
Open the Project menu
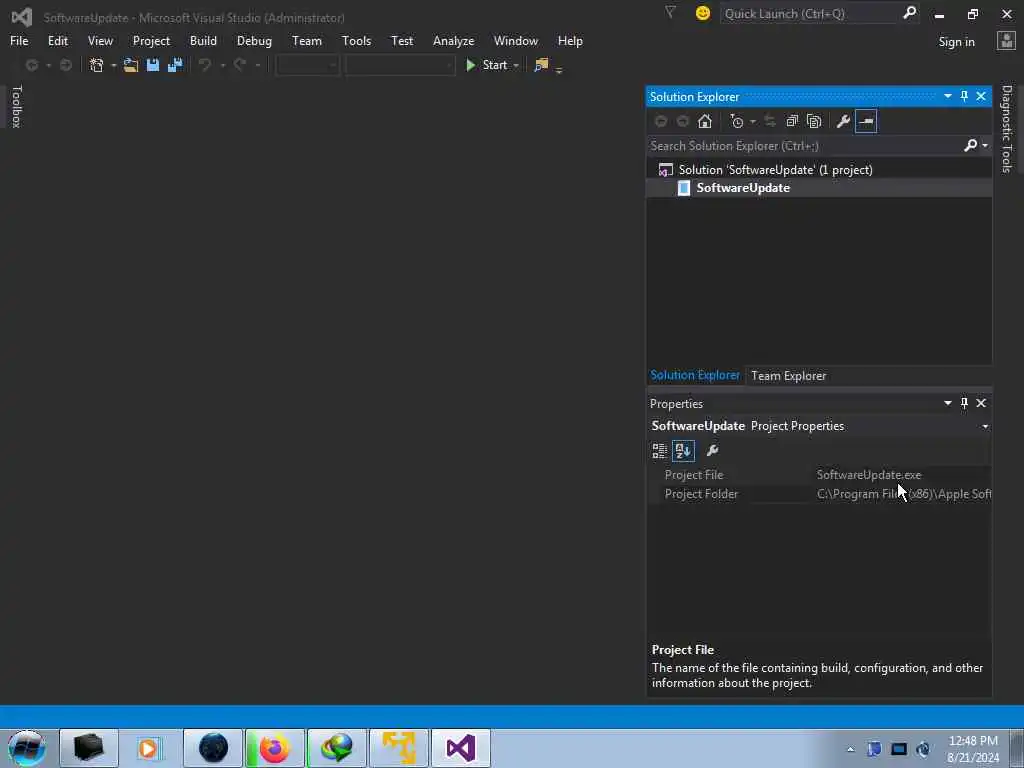click(x=152, y=41)
